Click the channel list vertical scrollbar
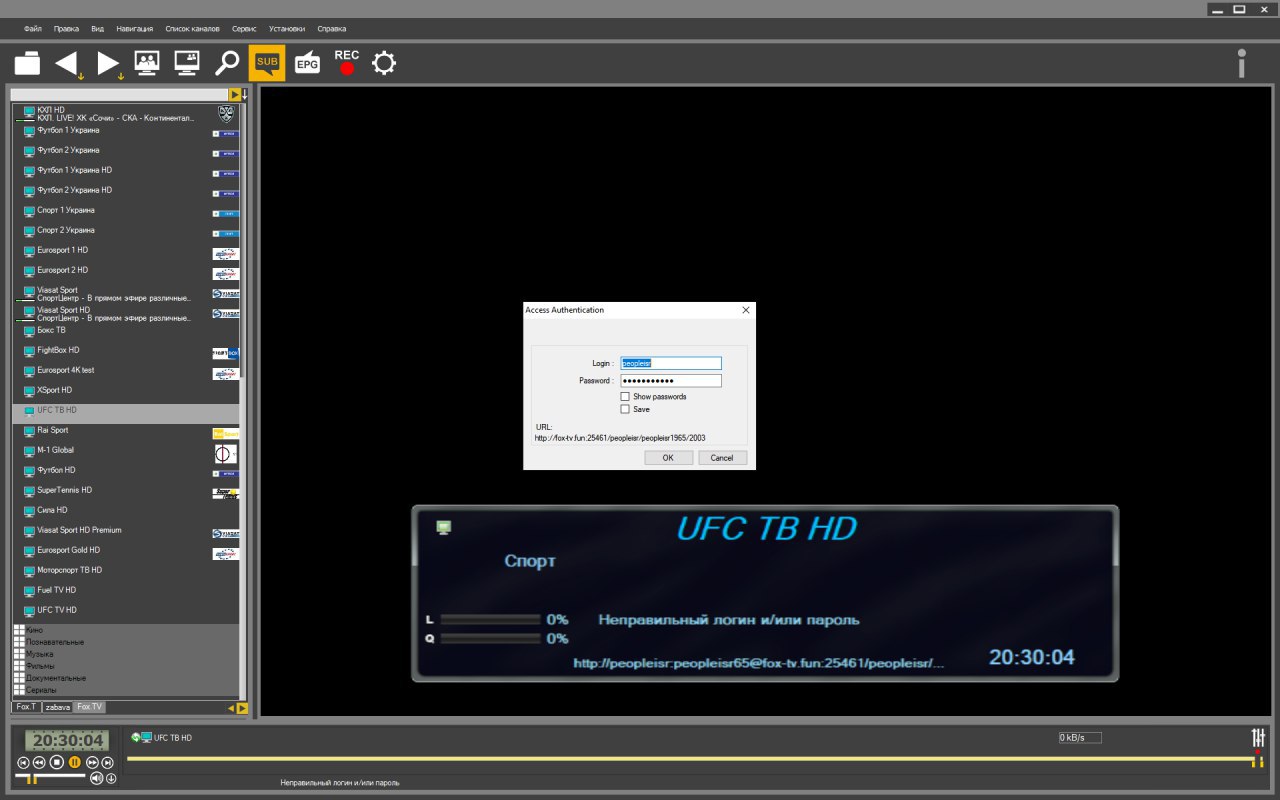Image resolution: width=1280 pixels, height=800 pixels. (x=245, y=400)
